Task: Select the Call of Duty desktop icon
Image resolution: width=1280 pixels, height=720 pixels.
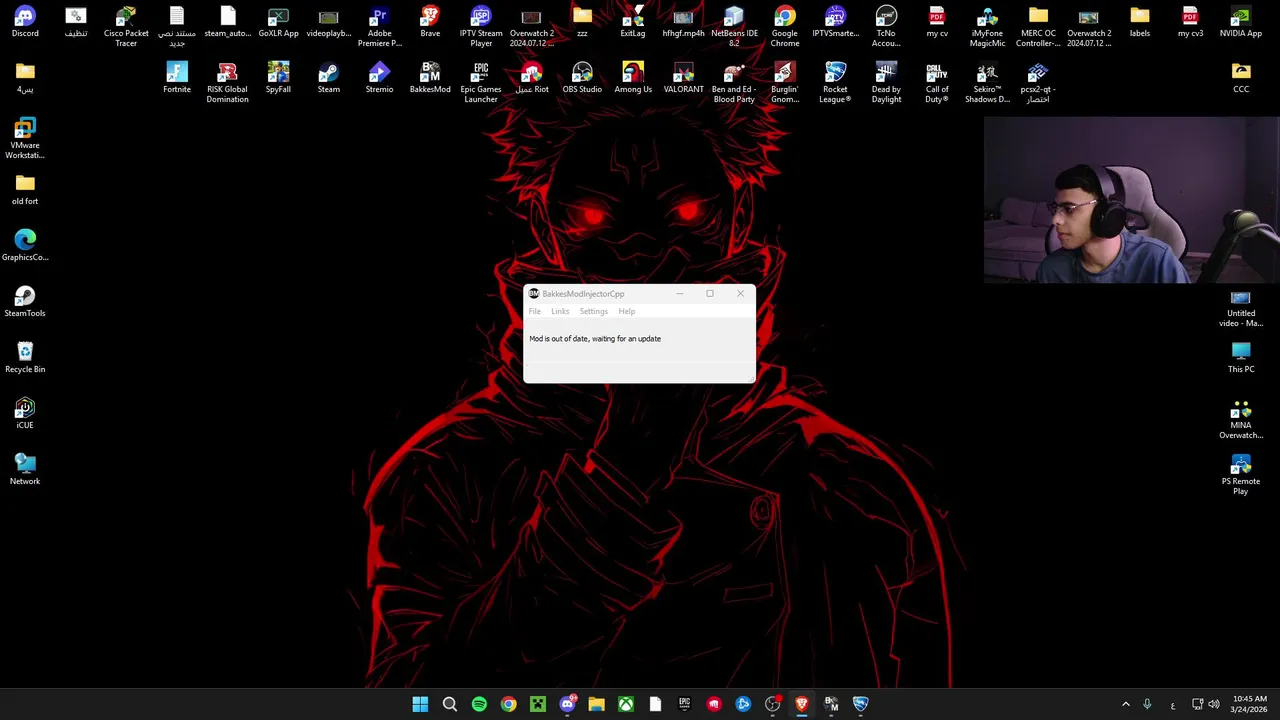Action: pyautogui.click(x=937, y=83)
